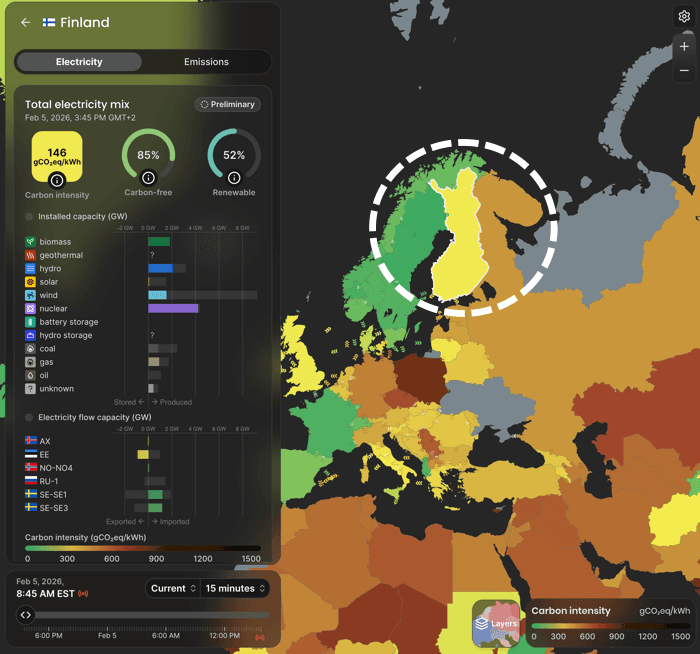The image size is (700, 654).
Task: Open the 15 minutes interval dropdown
Action: click(x=236, y=588)
